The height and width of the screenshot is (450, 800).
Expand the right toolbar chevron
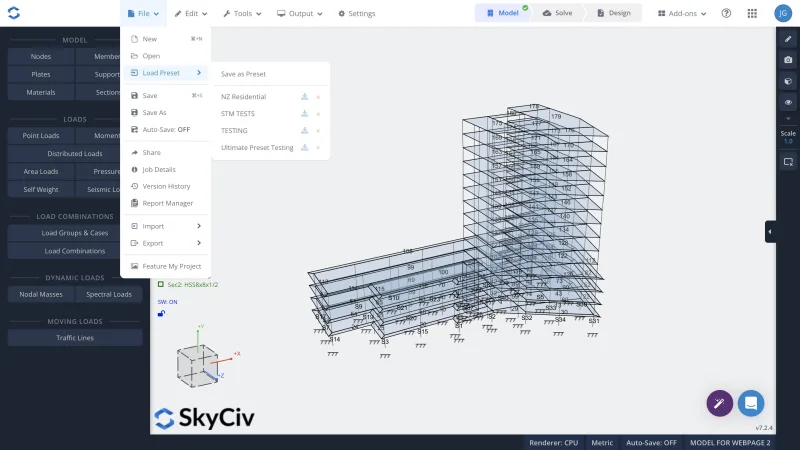point(788,118)
